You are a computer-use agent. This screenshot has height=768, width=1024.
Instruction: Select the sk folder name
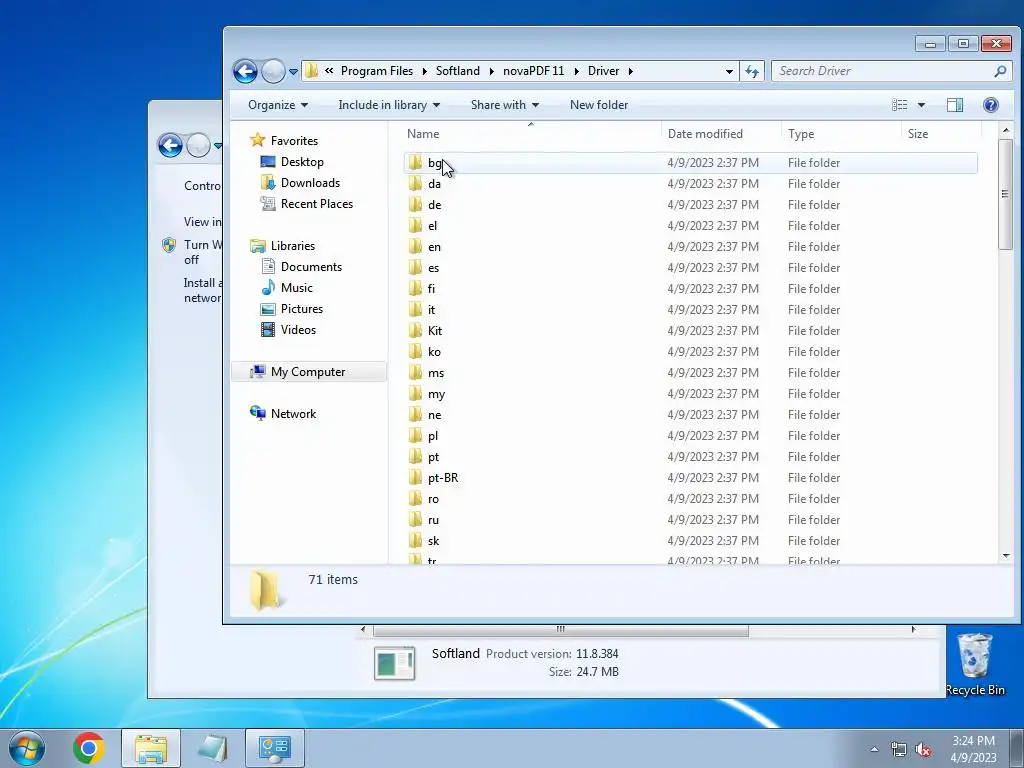(x=433, y=541)
